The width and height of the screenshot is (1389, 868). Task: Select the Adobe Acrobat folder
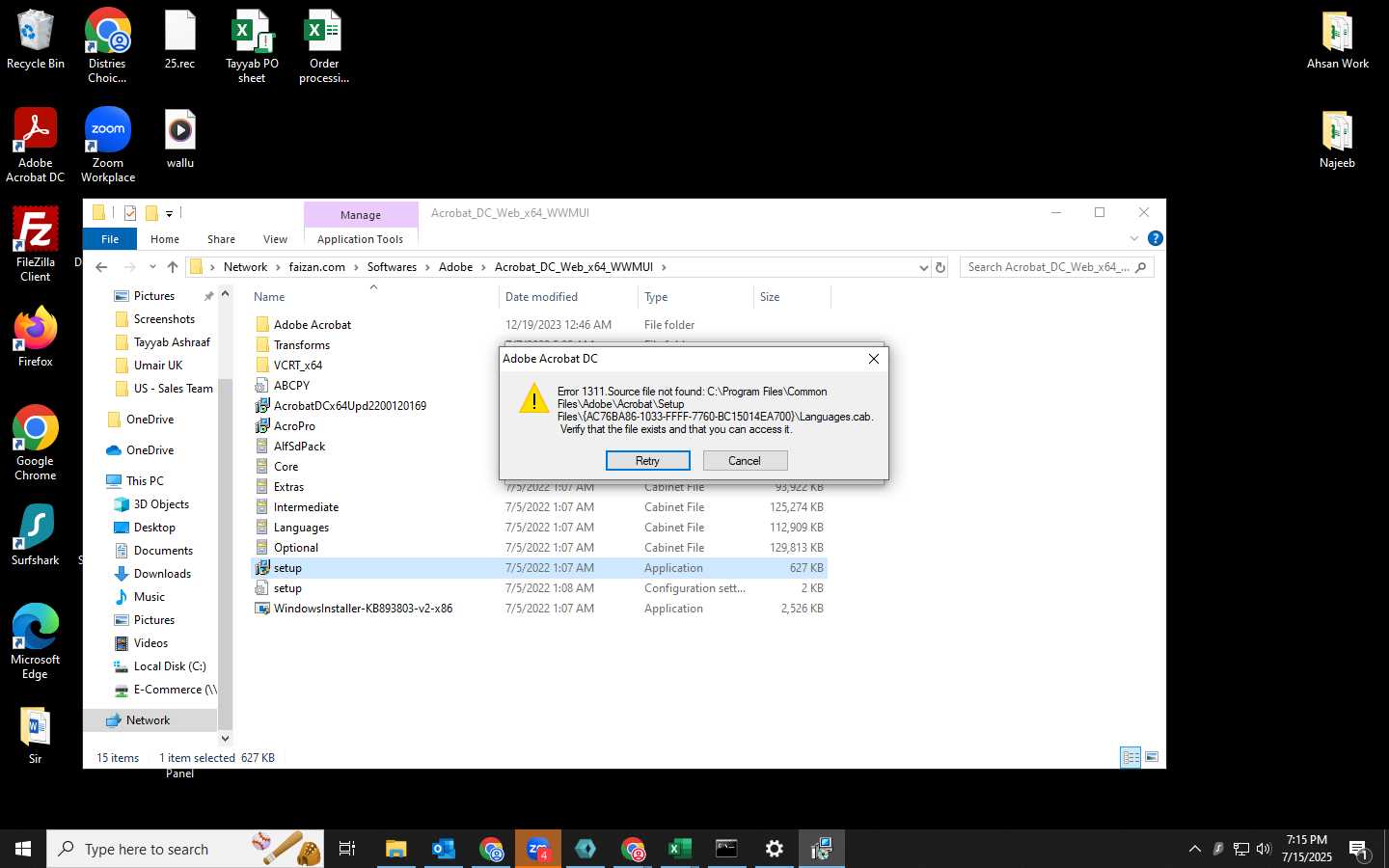point(312,325)
